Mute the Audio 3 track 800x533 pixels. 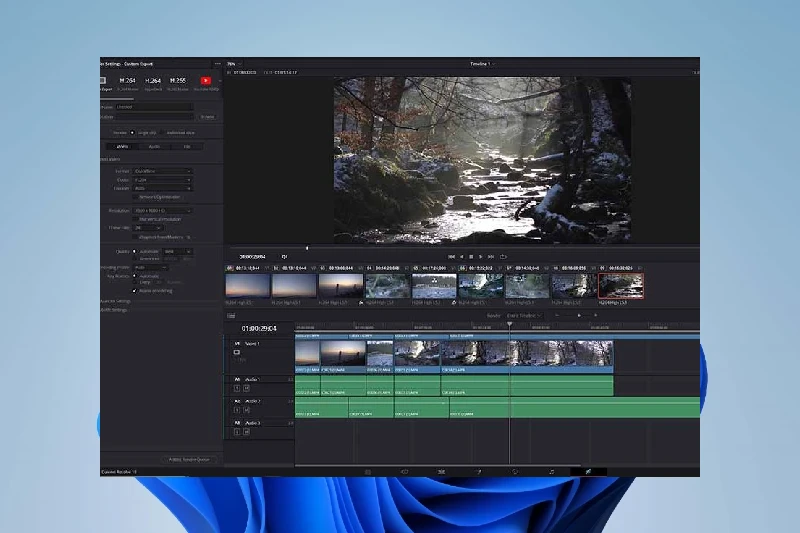(x=246, y=432)
